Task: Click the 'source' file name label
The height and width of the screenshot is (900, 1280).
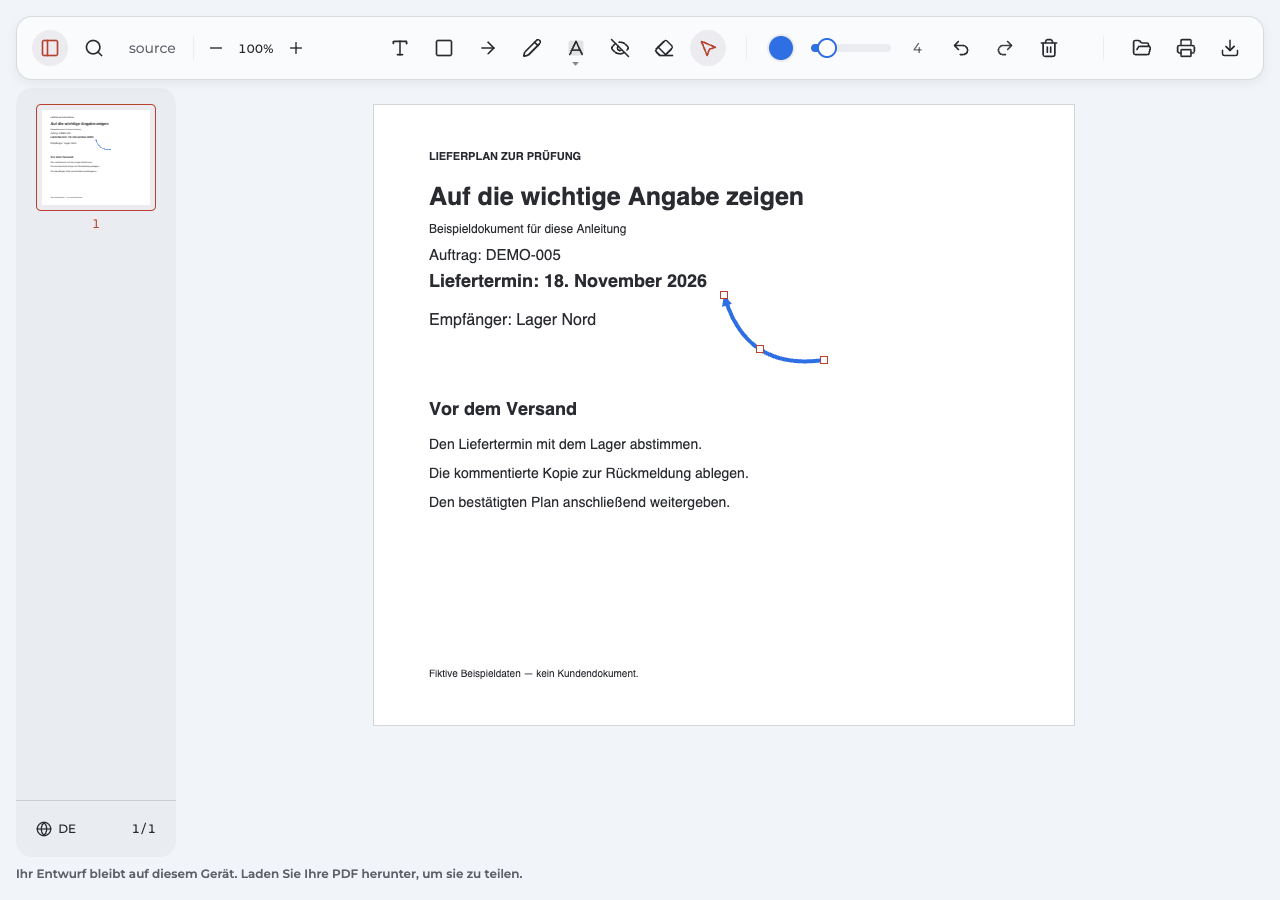Action: pos(152,48)
